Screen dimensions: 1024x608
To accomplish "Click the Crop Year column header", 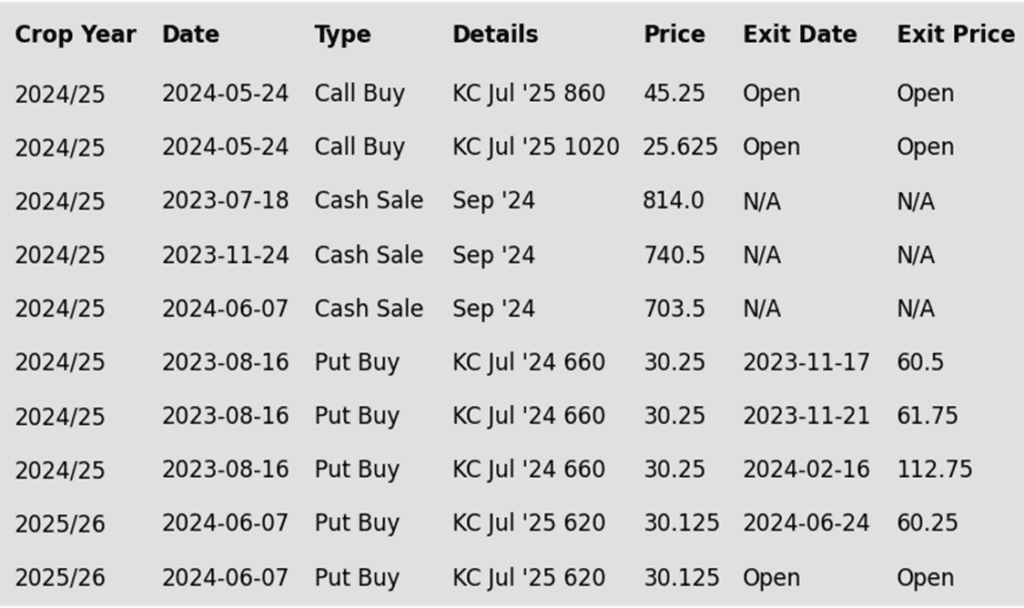I will (x=75, y=35).
